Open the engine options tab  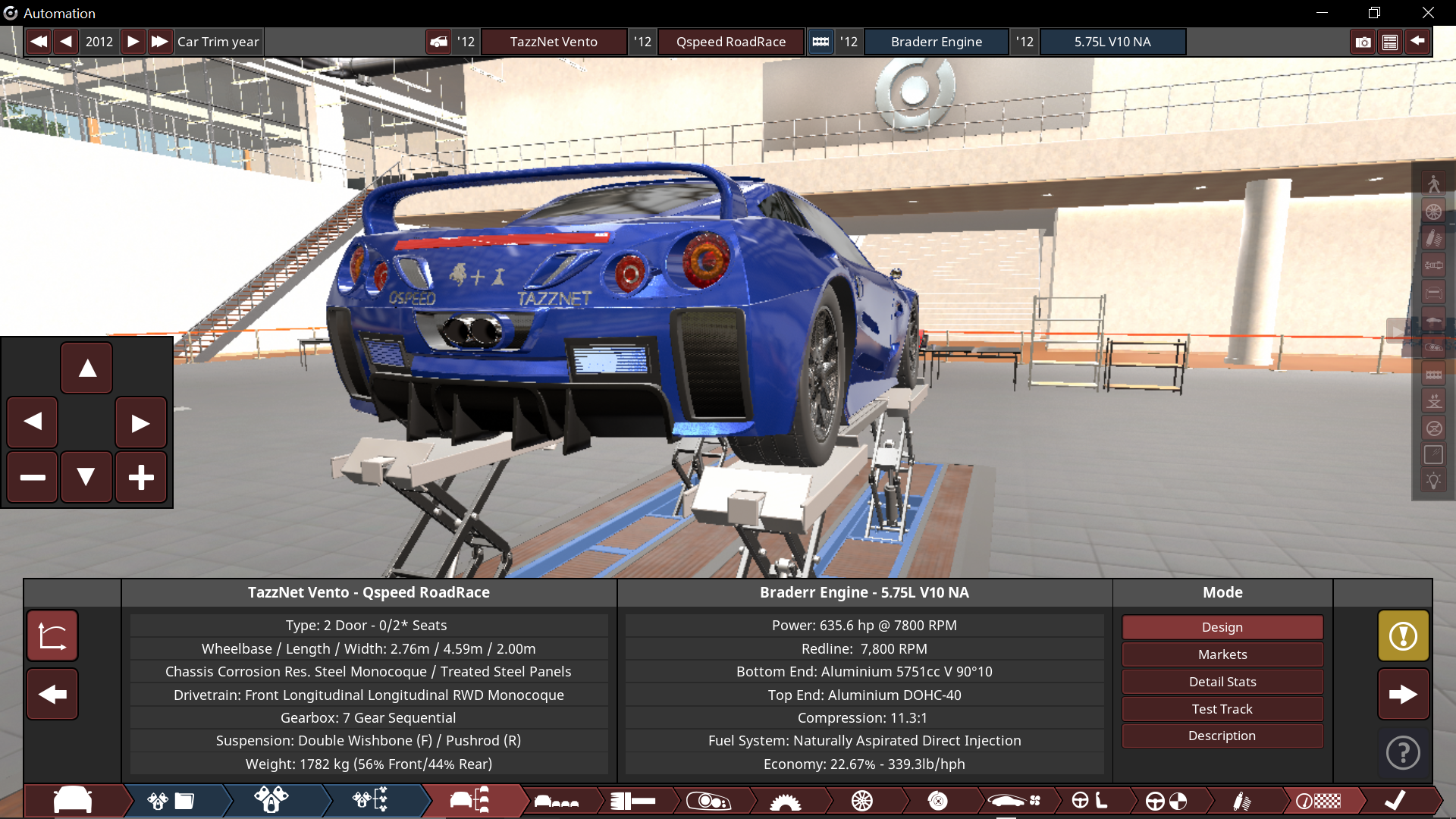(x=371, y=801)
